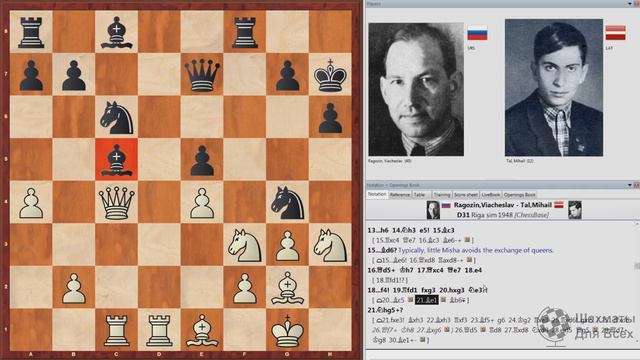640x360 pixels.
Task: Jump to move 13...h6 in notation
Action: [x=378, y=230]
